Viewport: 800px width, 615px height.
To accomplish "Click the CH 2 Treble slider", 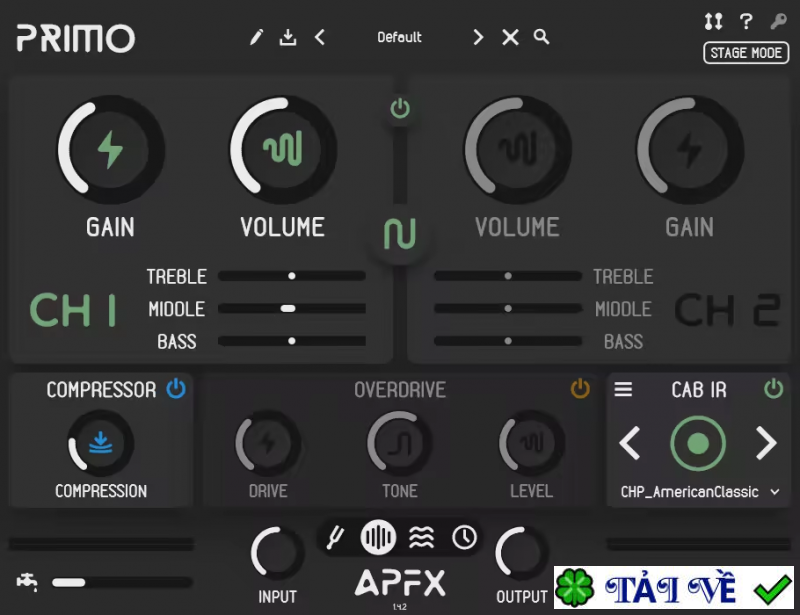I will pyautogui.click(x=508, y=276).
